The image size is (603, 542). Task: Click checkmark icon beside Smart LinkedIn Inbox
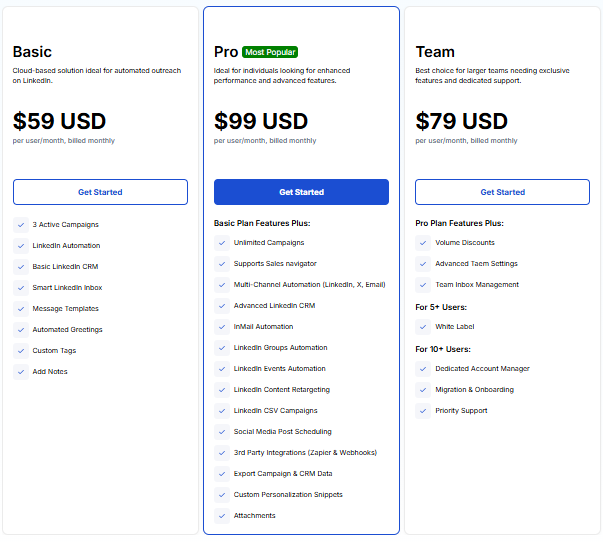click(21, 288)
